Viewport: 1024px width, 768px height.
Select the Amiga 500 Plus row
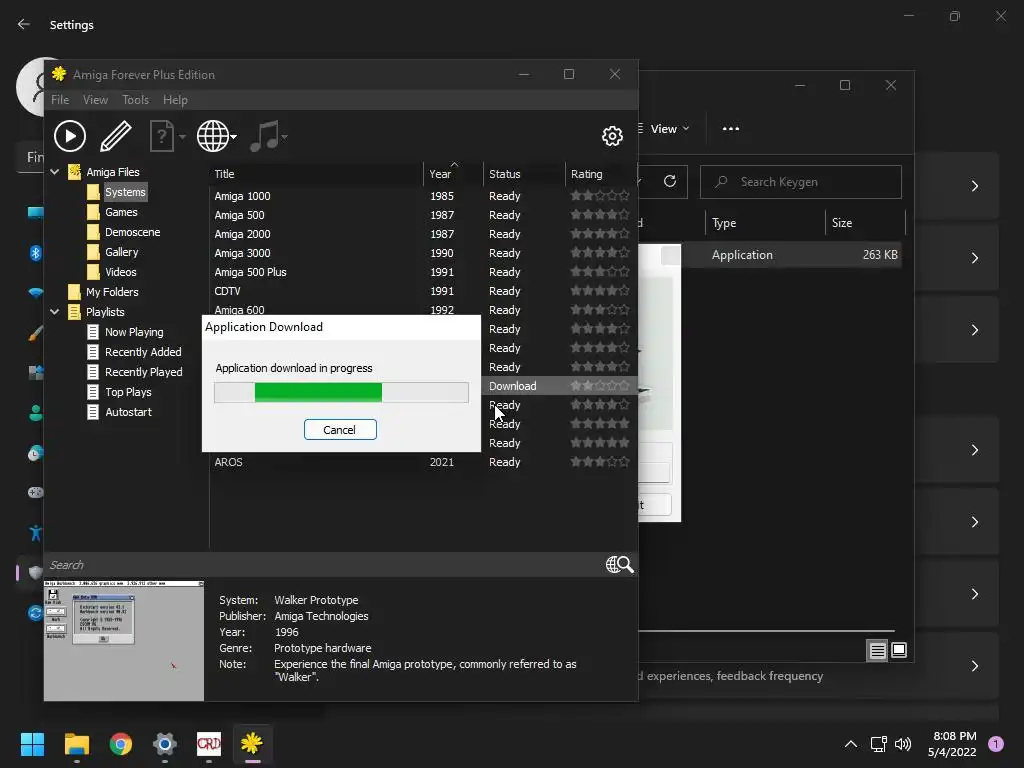[423, 272]
